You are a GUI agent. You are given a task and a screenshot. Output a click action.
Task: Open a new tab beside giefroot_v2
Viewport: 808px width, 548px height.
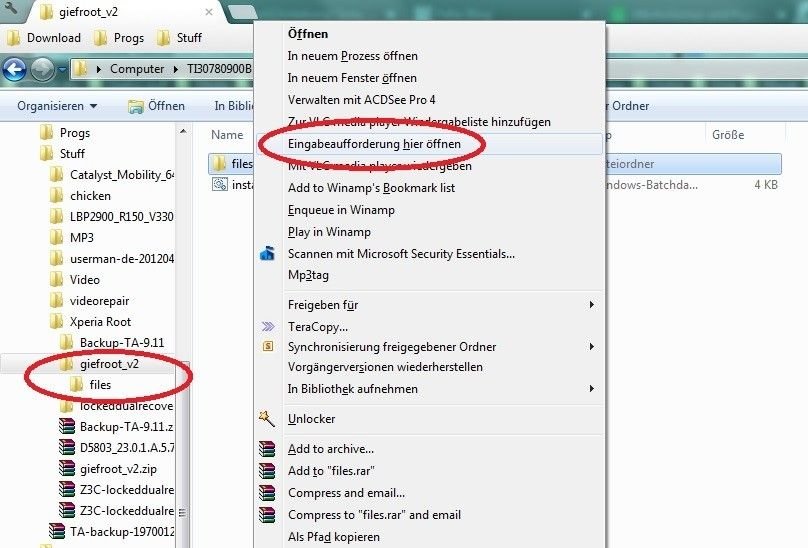241,13
